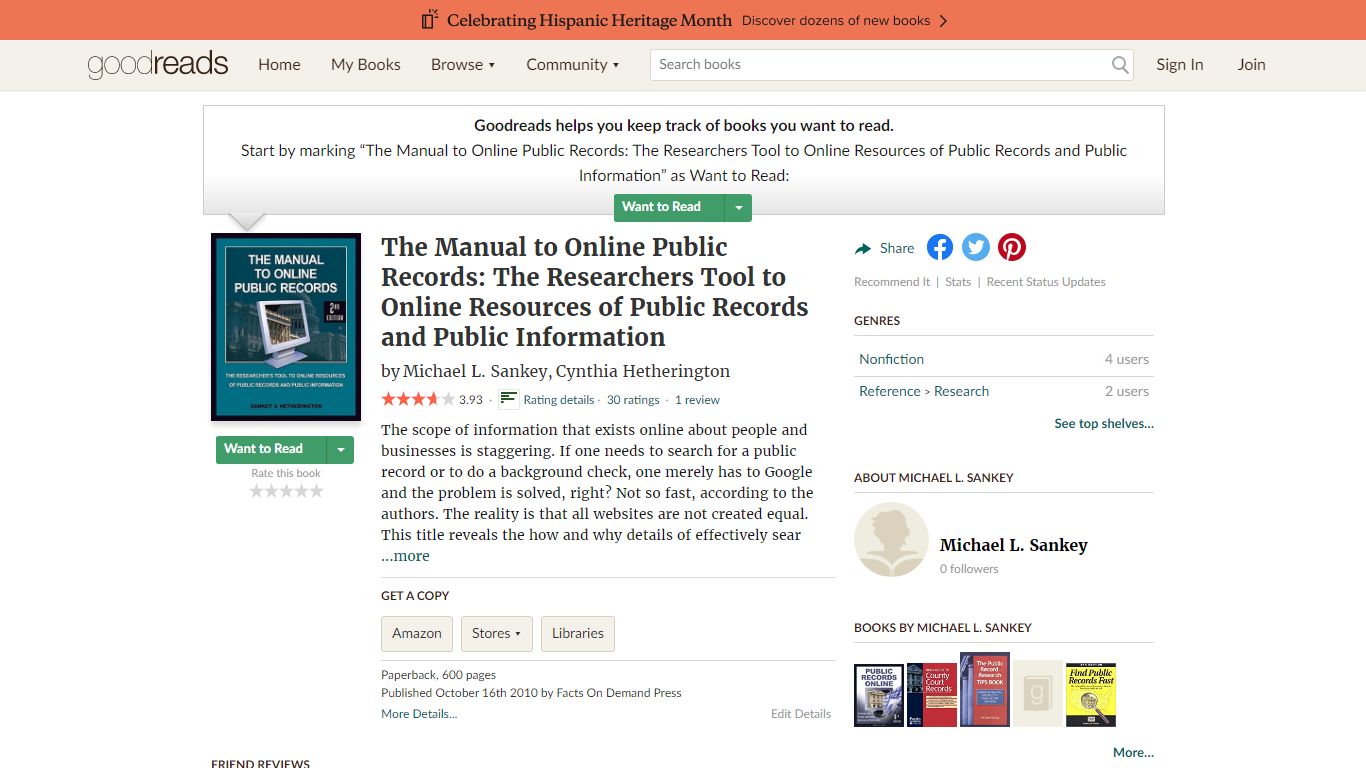This screenshot has width=1366, height=768.
Task: Open Reference genre link
Action: (x=889, y=391)
